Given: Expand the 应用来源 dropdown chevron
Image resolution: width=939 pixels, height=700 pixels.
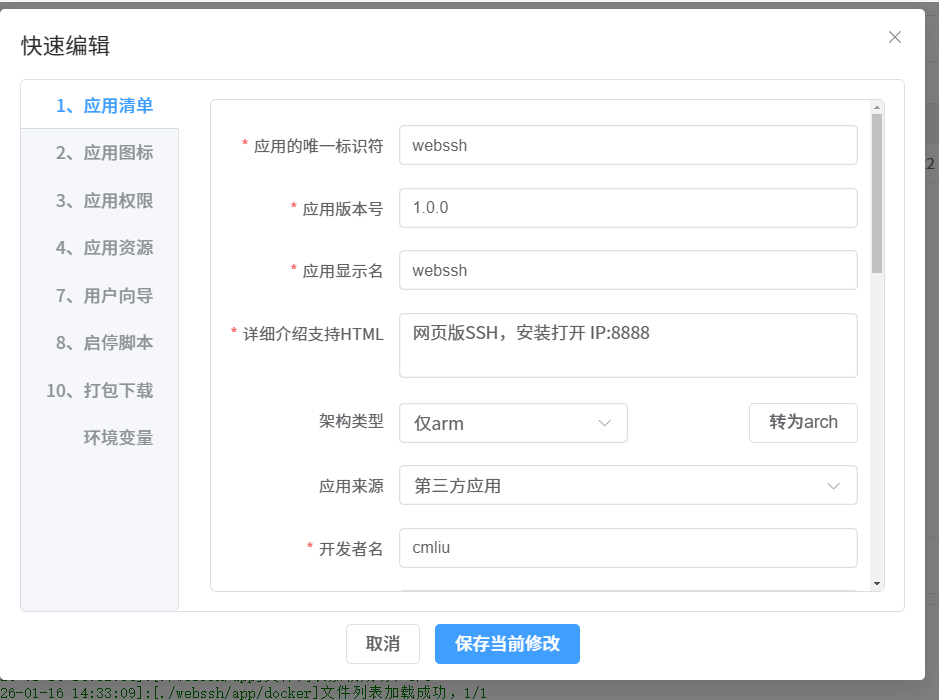Looking at the screenshot, I should click(833, 486).
